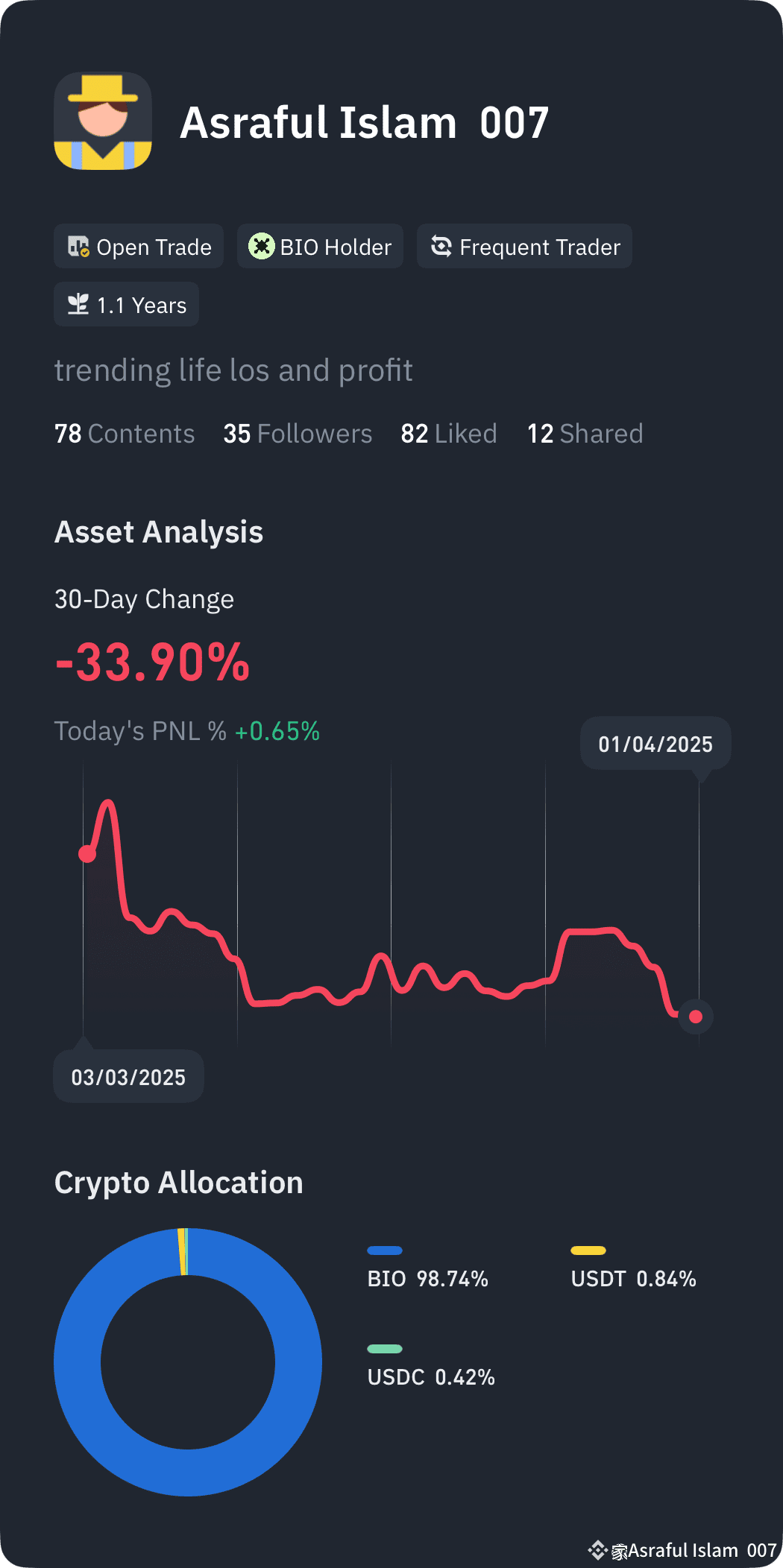Screen dimensions: 783x1568
Task: Click the 01/04/2025 date tooltip
Action: click(655, 744)
